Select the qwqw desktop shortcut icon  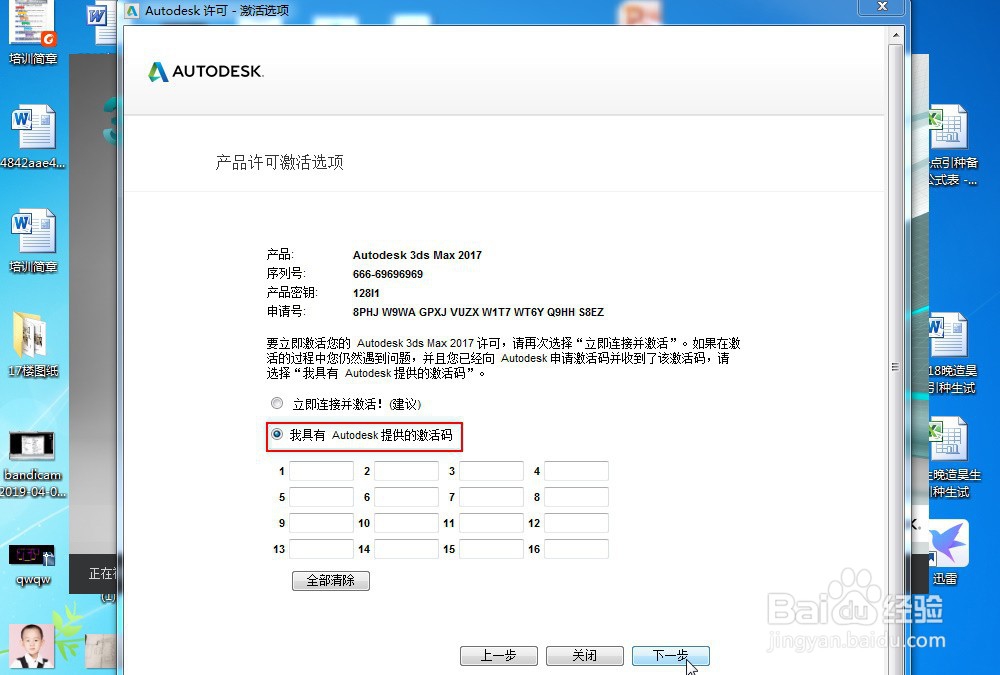point(33,565)
